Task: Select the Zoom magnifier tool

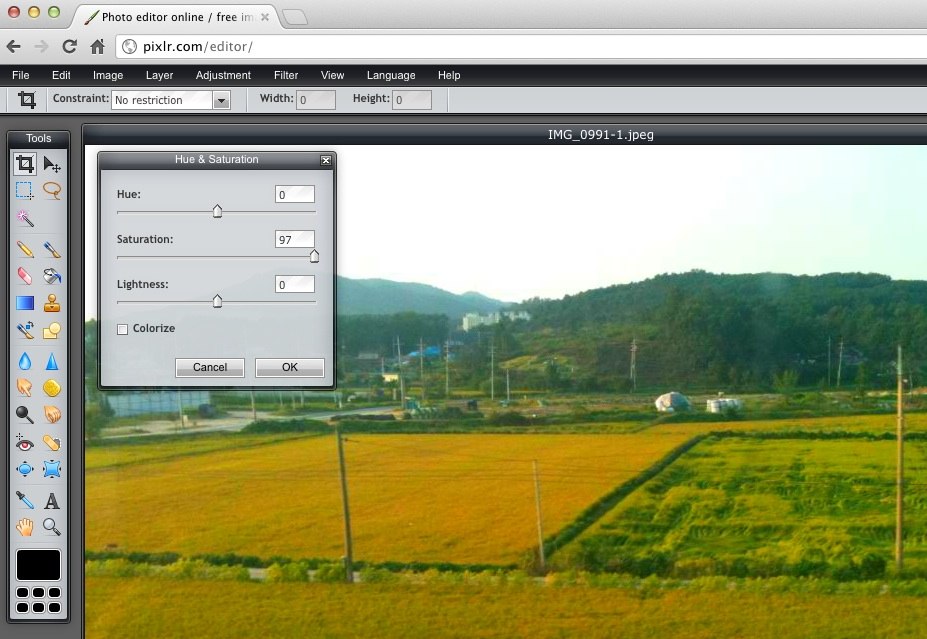Action: pyautogui.click(x=52, y=527)
